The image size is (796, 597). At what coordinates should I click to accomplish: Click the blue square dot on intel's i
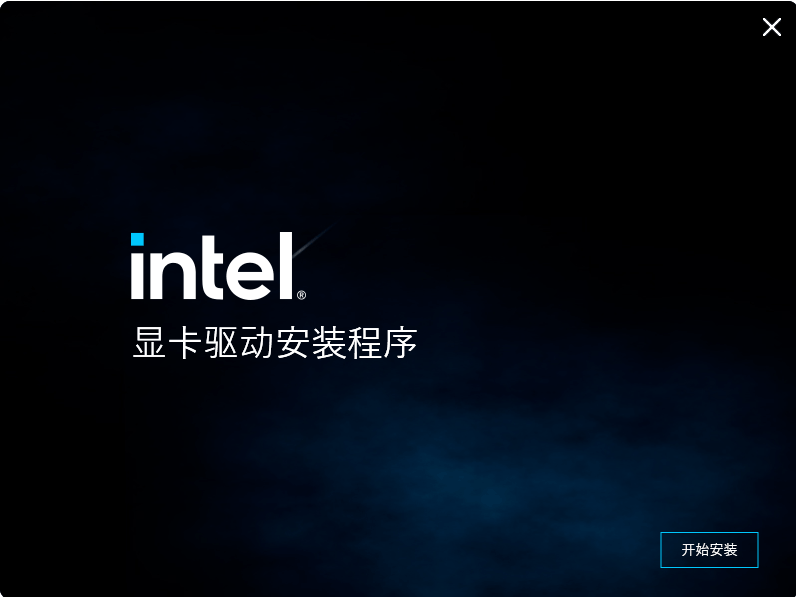(137, 239)
